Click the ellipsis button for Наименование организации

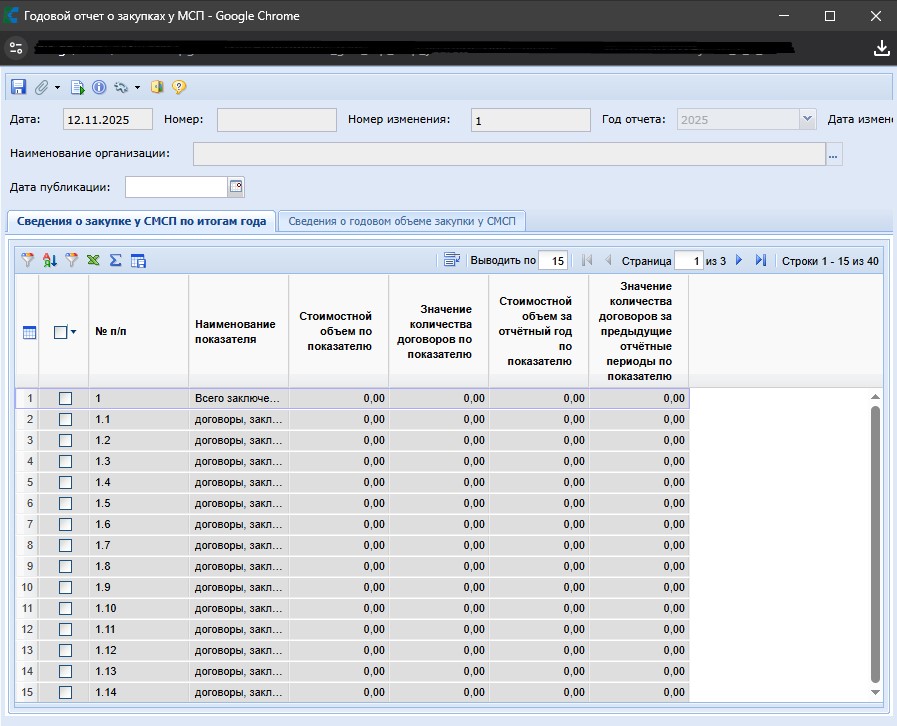click(x=834, y=153)
